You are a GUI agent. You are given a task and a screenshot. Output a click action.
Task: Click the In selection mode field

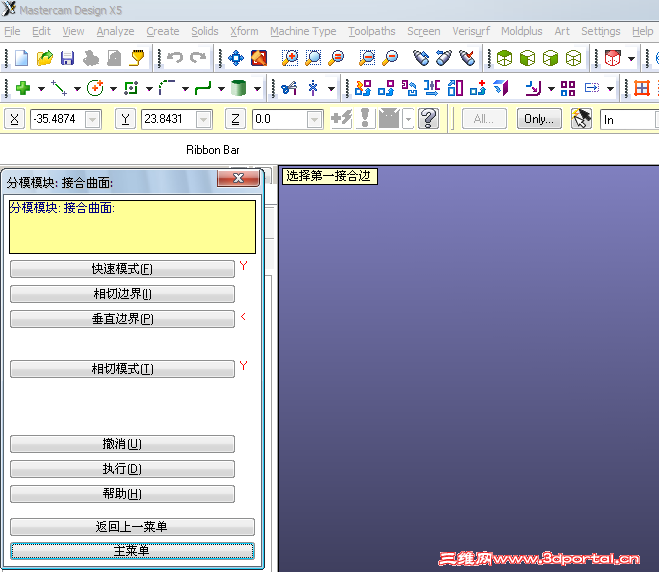tap(628, 120)
